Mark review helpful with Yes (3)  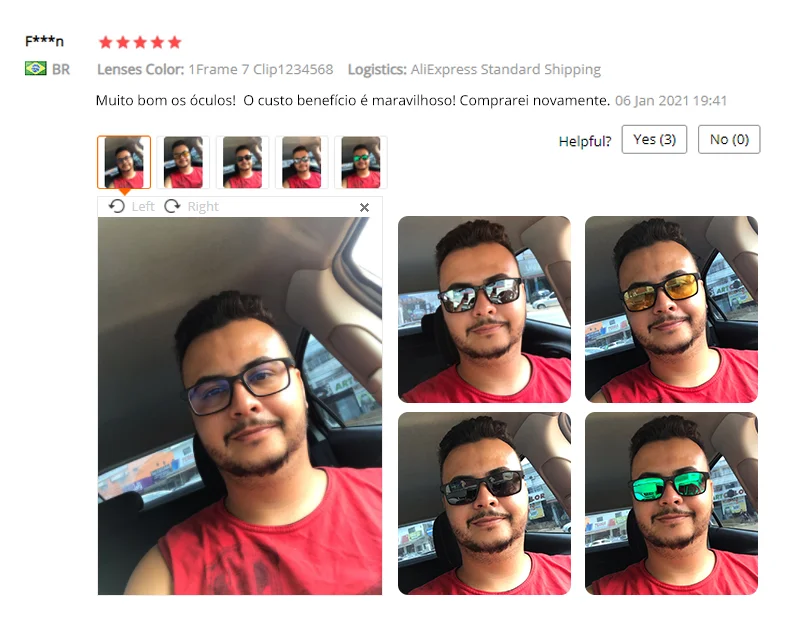click(x=654, y=139)
